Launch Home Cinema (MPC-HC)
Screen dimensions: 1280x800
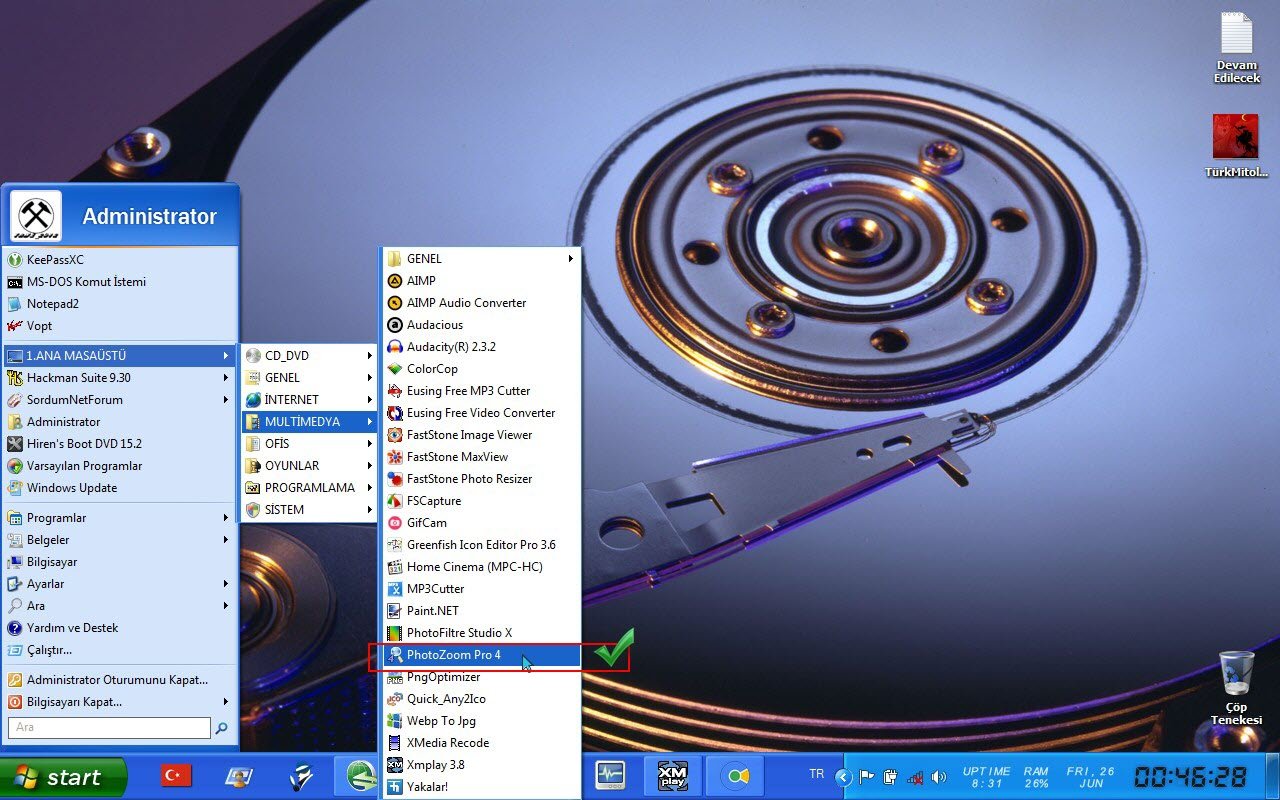(x=481, y=567)
